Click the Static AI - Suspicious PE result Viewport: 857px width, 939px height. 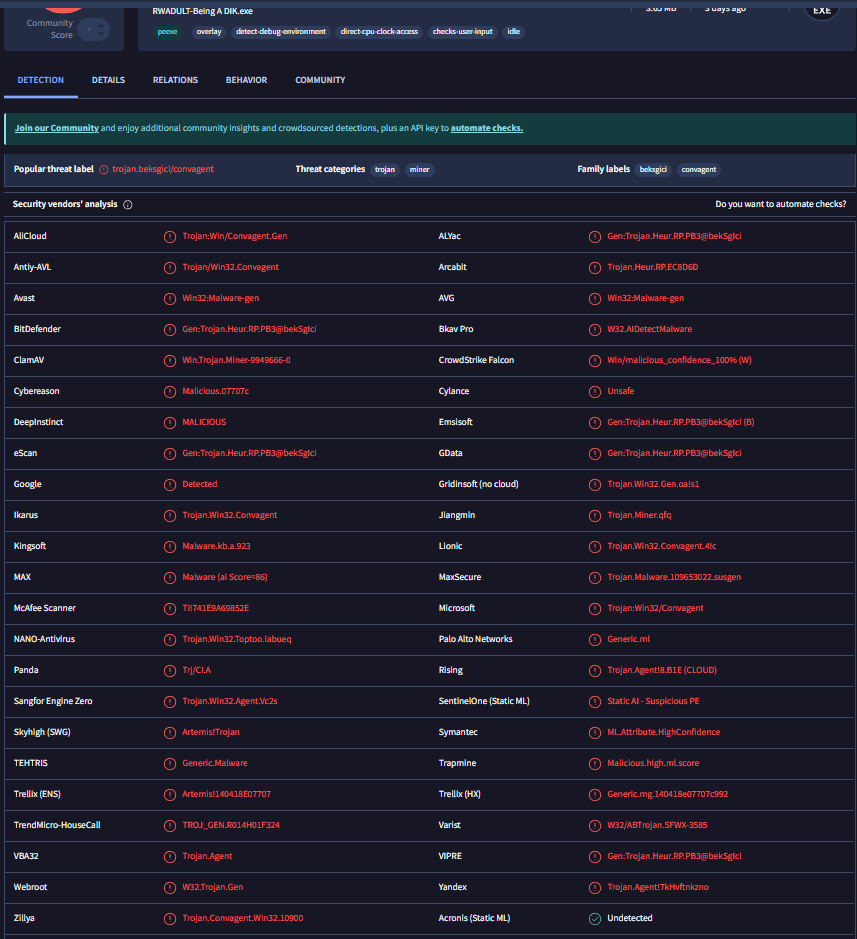tap(653, 701)
